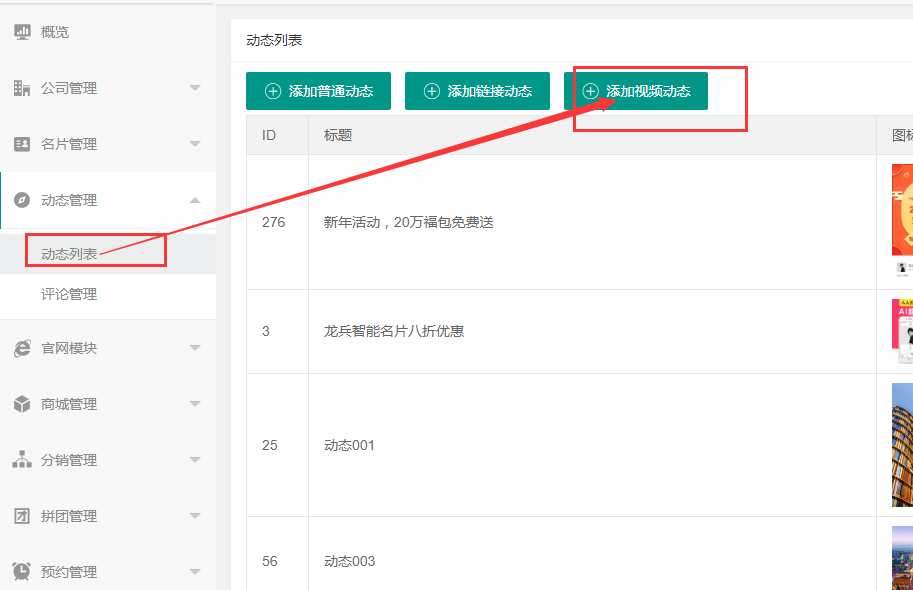Click the 商城管理 box icon
The image size is (913, 590).
22,404
